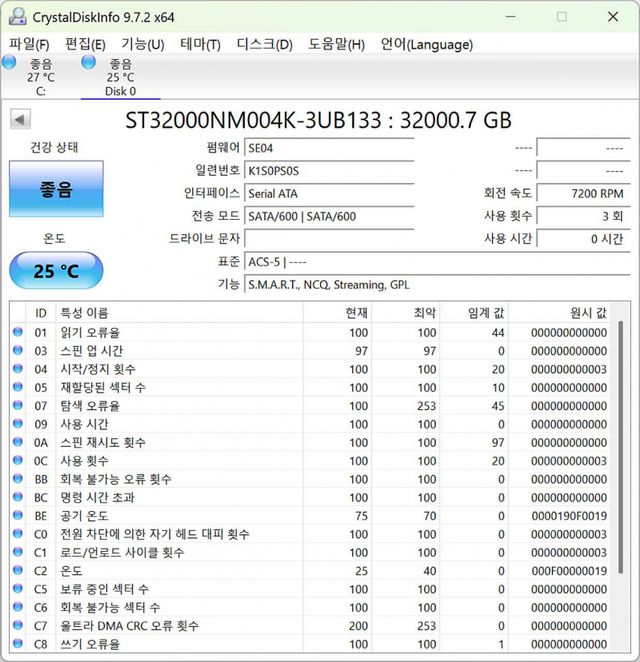Viewport: 640px width, 662px height.
Task: Click the 좋음 health status button
Action: pyautogui.click(x=55, y=189)
